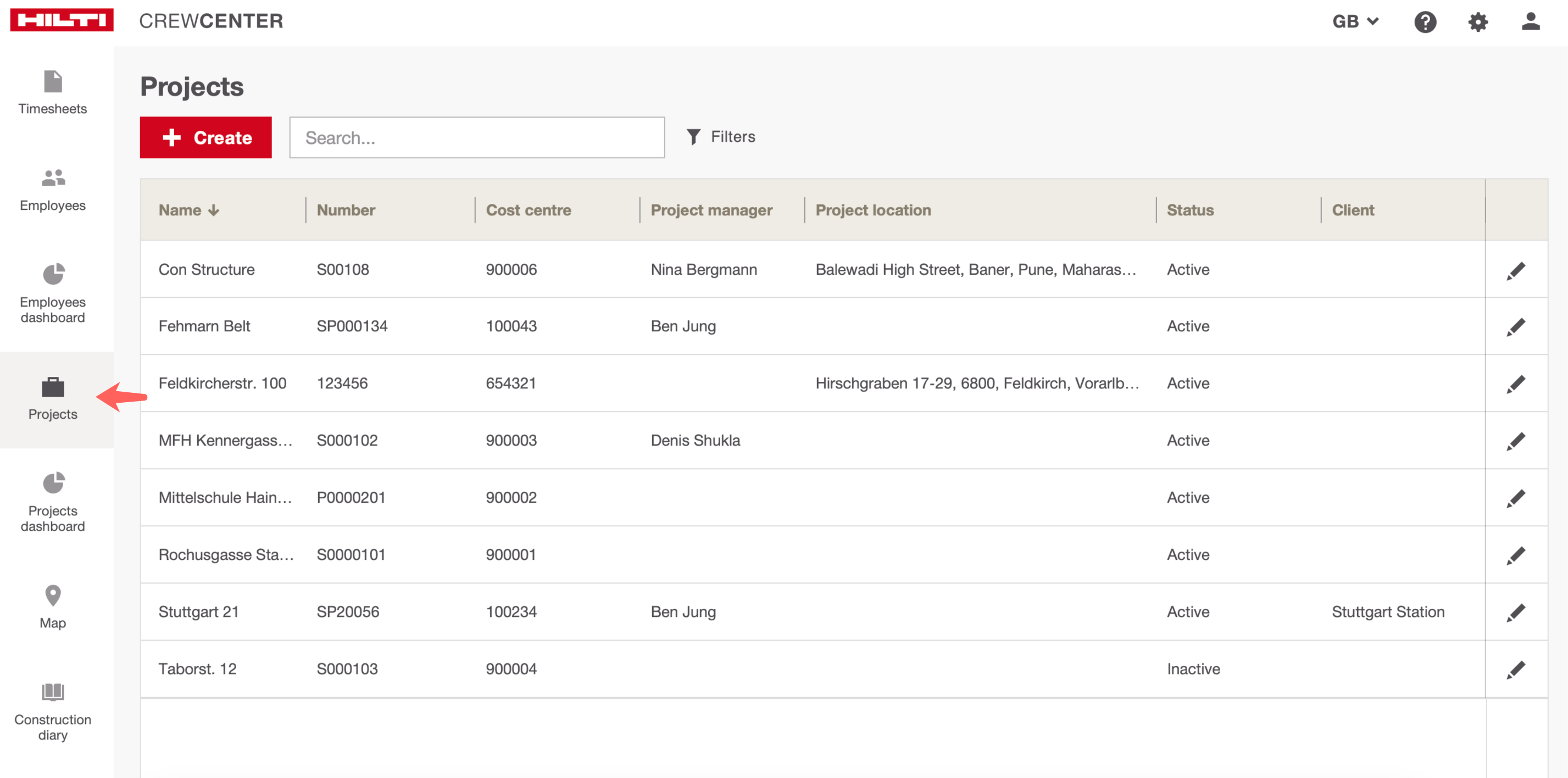Image resolution: width=1568 pixels, height=778 pixels.
Task: Go to the Employees page
Action: click(53, 190)
